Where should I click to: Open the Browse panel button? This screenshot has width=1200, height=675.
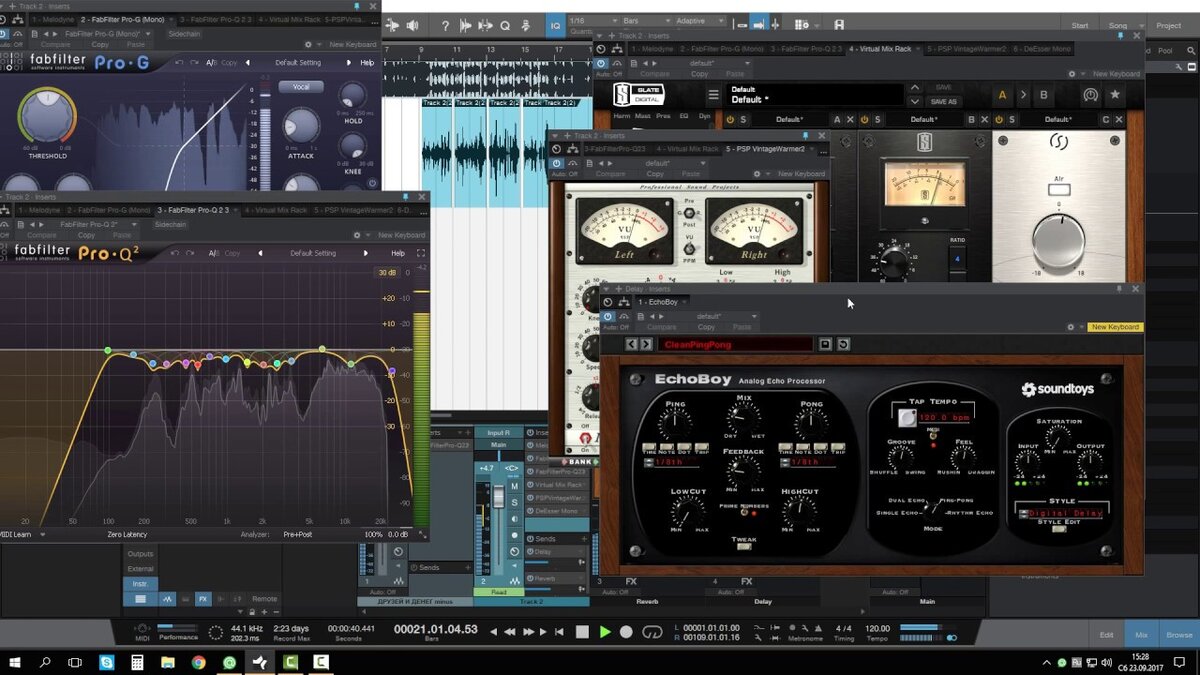click(1180, 634)
